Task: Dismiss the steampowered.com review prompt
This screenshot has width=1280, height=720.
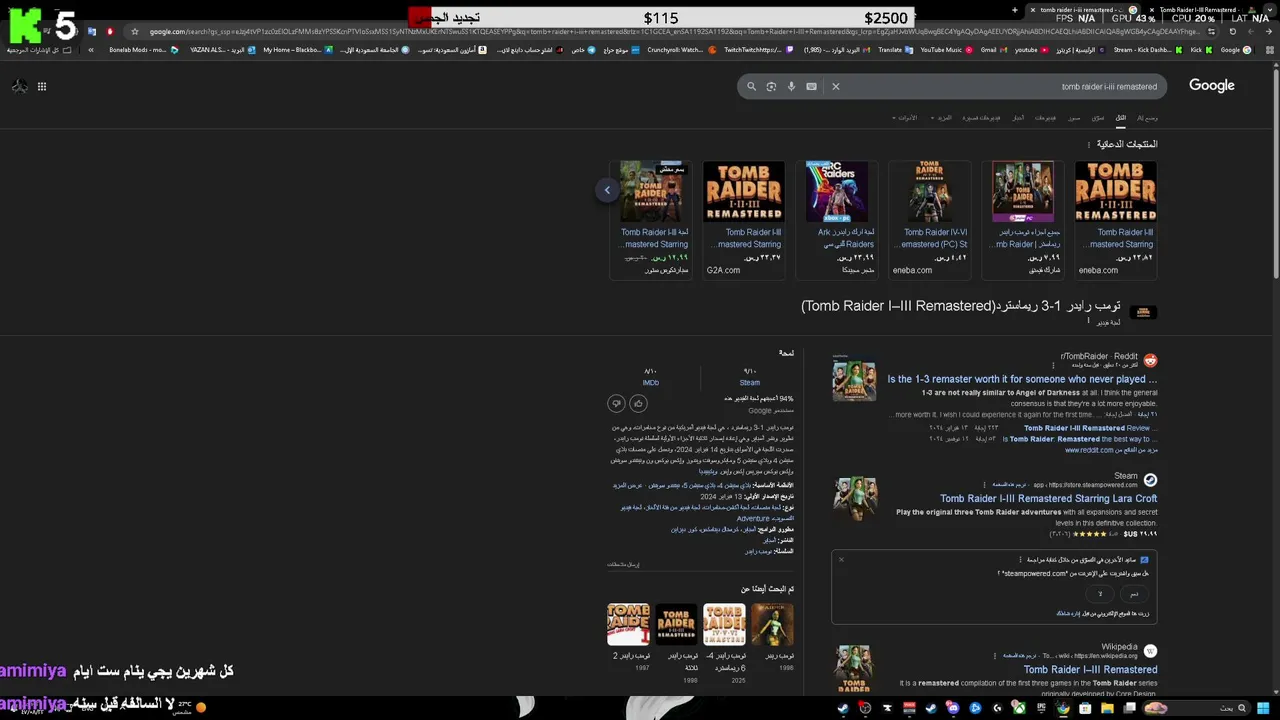Action: pos(841,560)
